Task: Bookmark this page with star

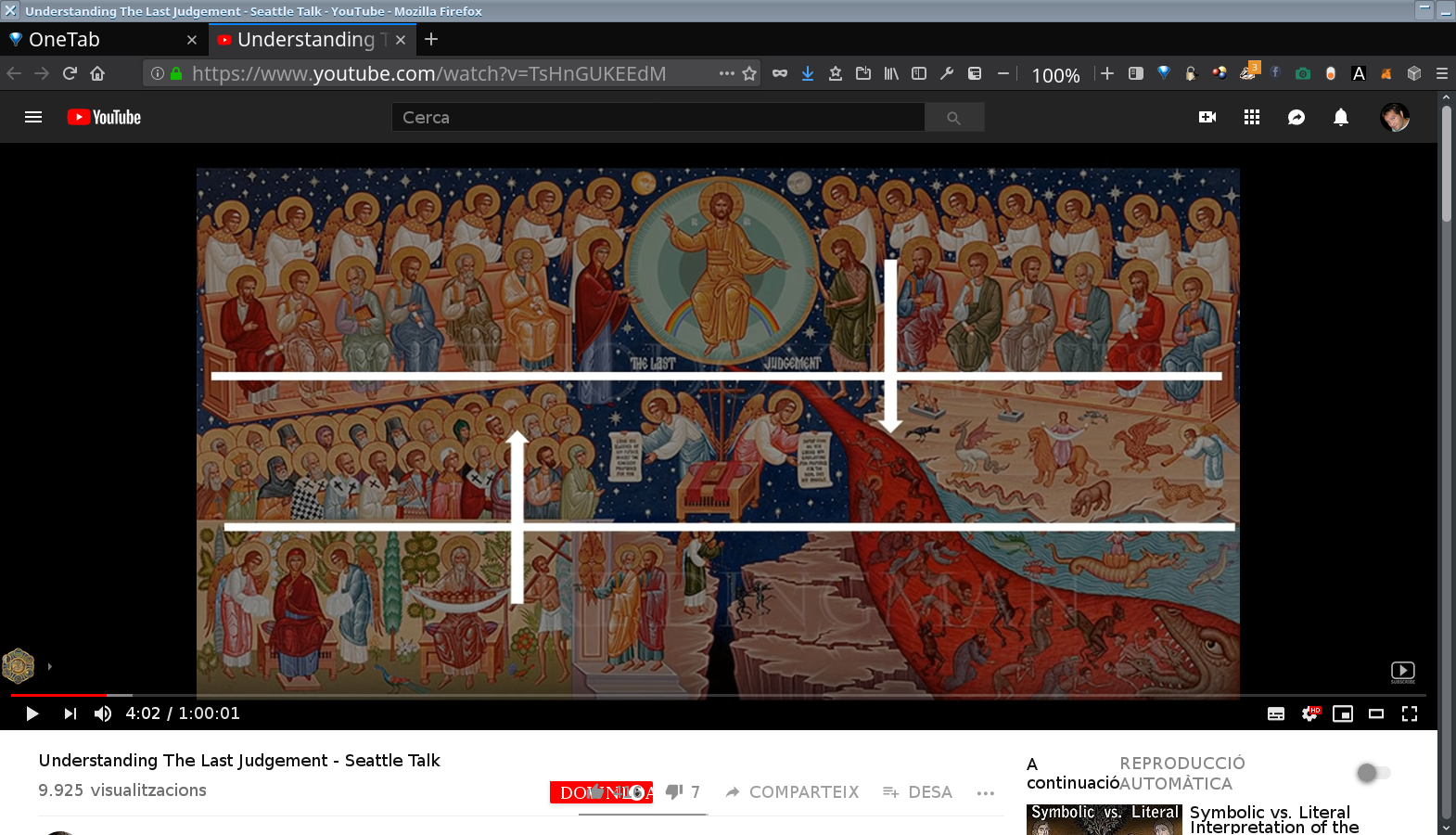Action: coord(749,73)
